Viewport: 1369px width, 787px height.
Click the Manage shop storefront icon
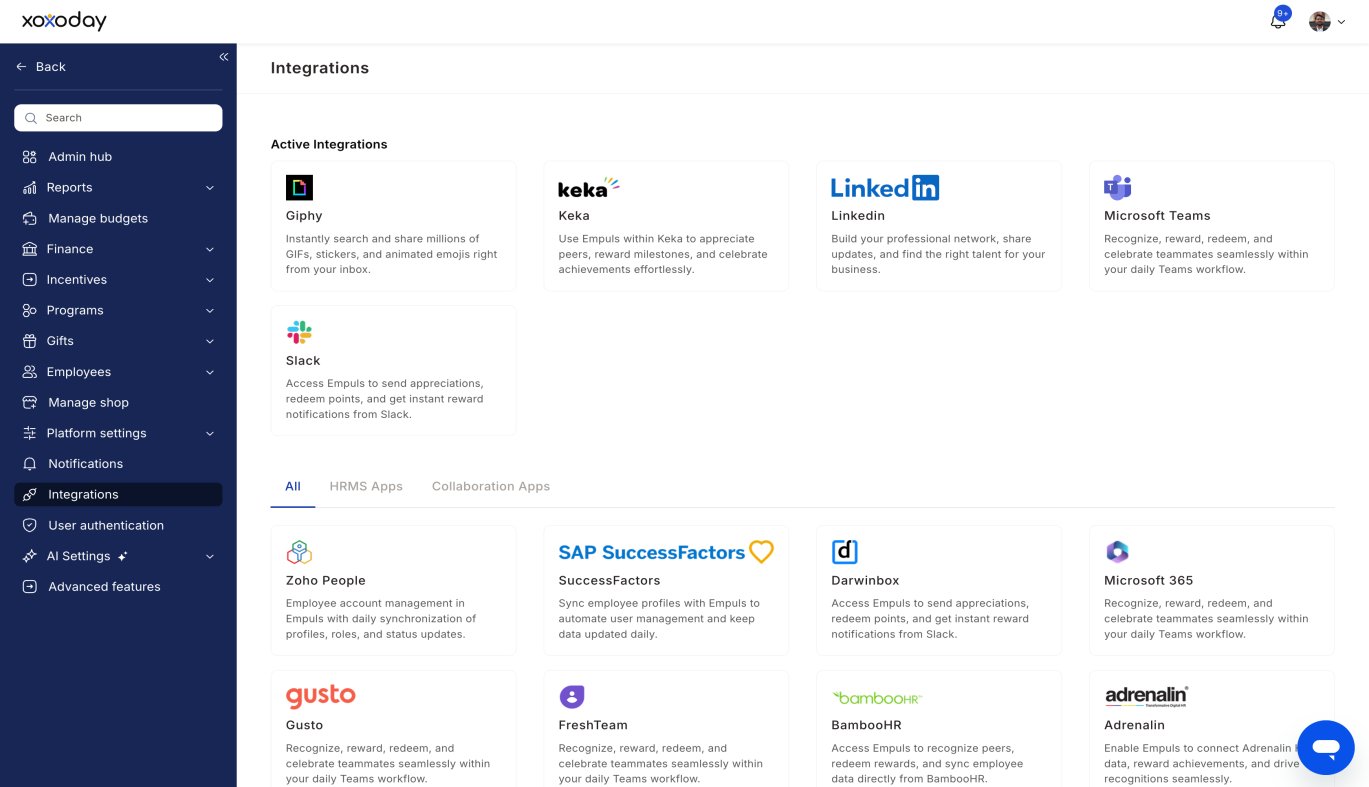(x=30, y=403)
